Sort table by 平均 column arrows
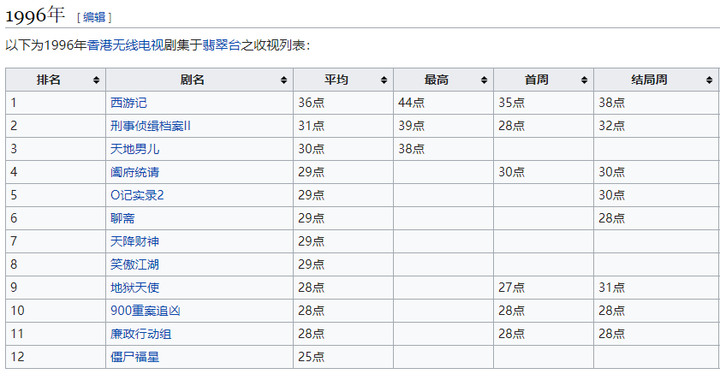Screen dimensions: 720x380 384,80
